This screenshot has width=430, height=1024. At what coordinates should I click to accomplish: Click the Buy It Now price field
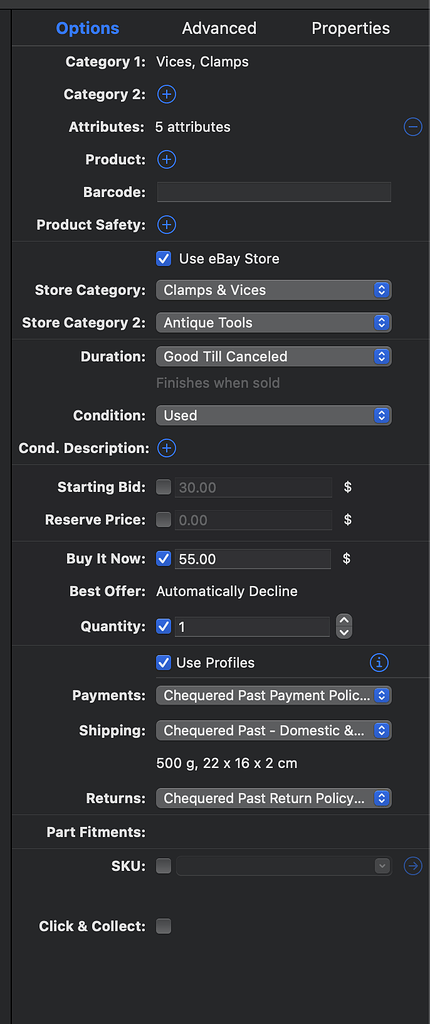coord(252,559)
